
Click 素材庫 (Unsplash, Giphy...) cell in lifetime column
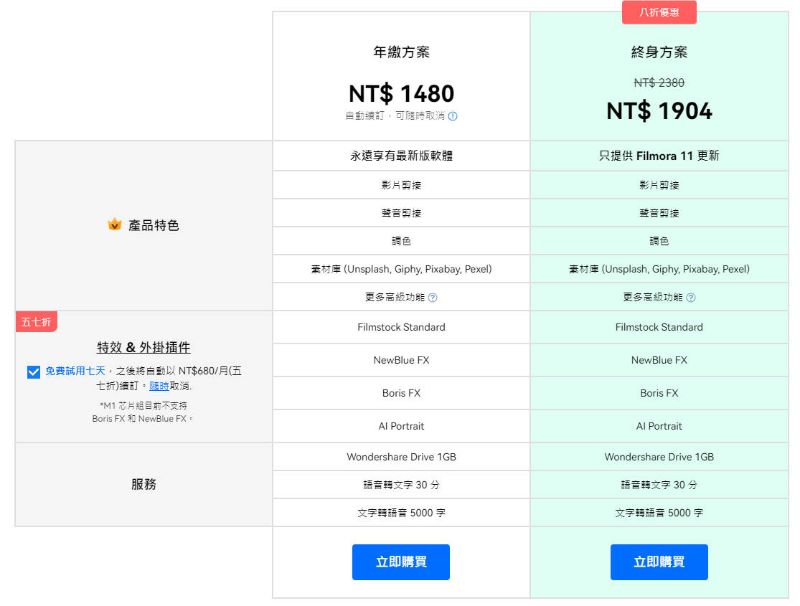pos(659,269)
